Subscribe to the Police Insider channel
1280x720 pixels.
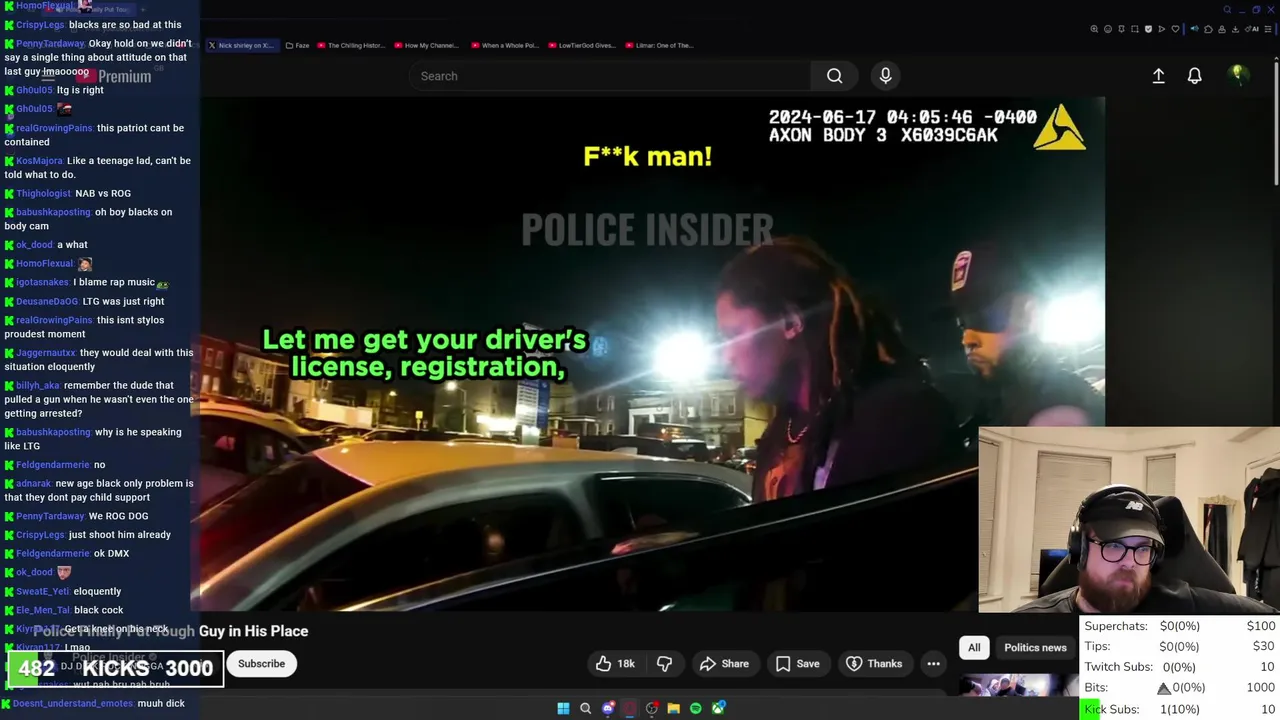coord(261,663)
